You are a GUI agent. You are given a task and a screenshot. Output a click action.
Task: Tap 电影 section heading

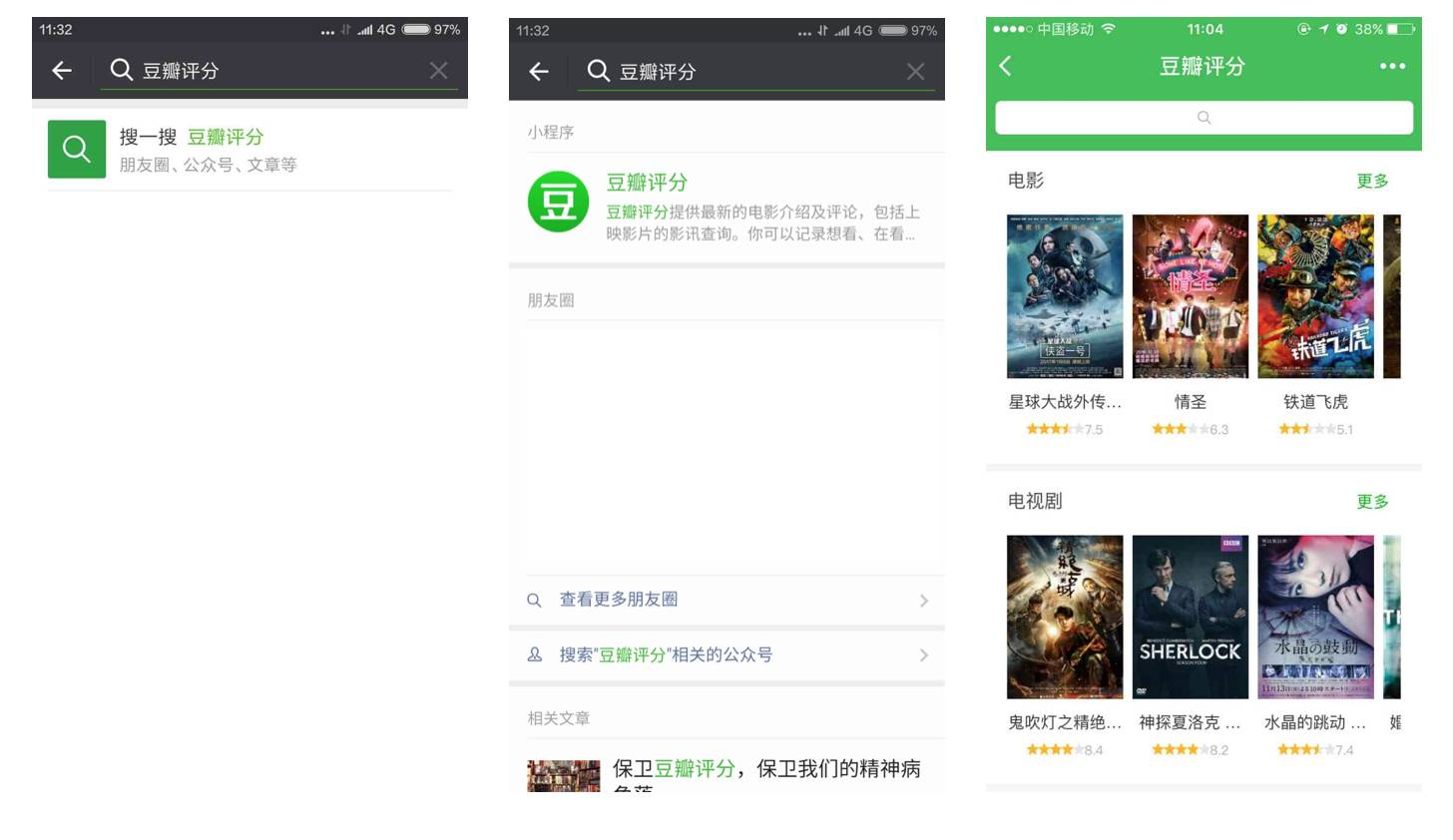click(1026, 181)
